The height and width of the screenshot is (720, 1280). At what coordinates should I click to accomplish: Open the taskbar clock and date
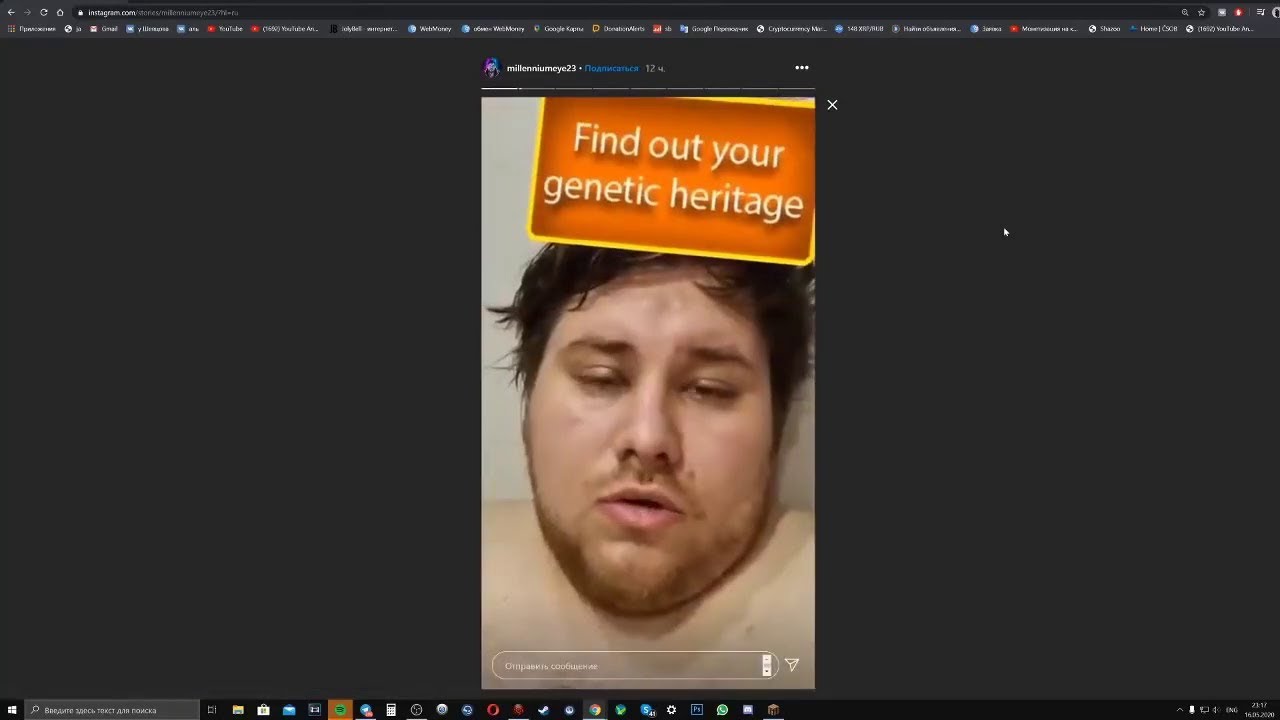click(1259, 710)
